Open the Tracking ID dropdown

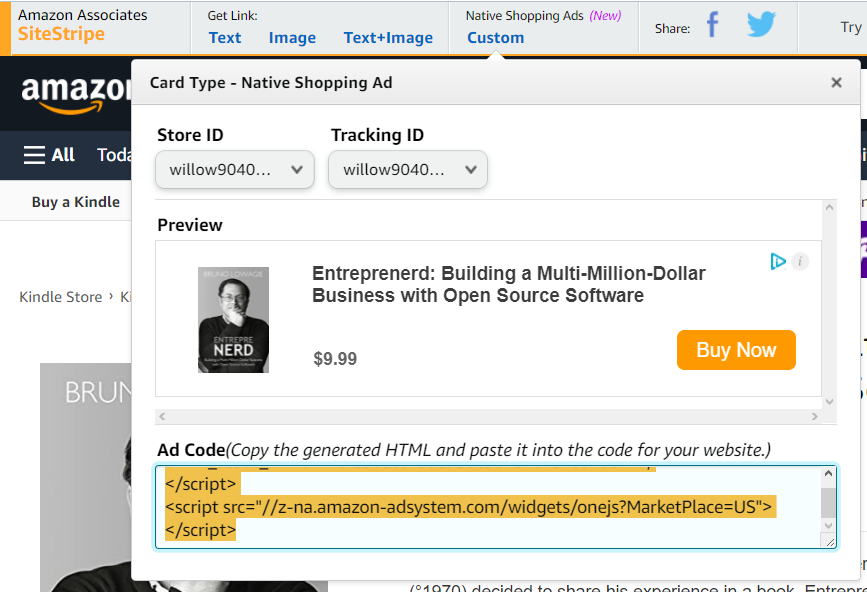tap(408, 170)
